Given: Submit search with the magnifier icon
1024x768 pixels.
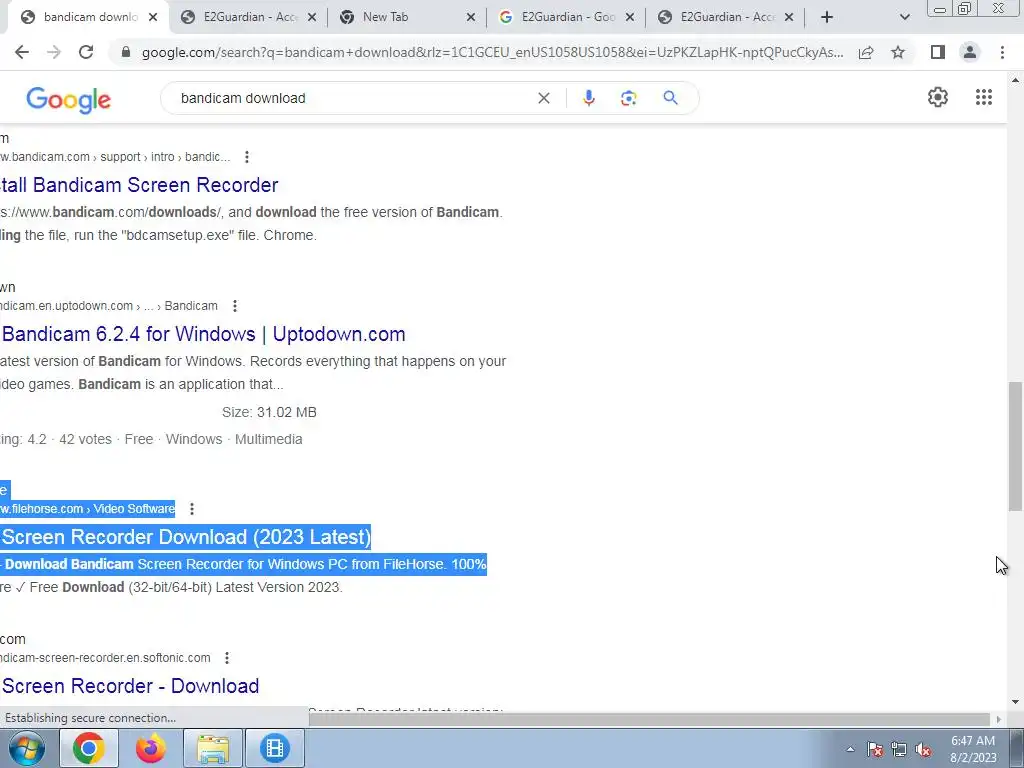Looking at the screenshot, I should tap(670, 98).
